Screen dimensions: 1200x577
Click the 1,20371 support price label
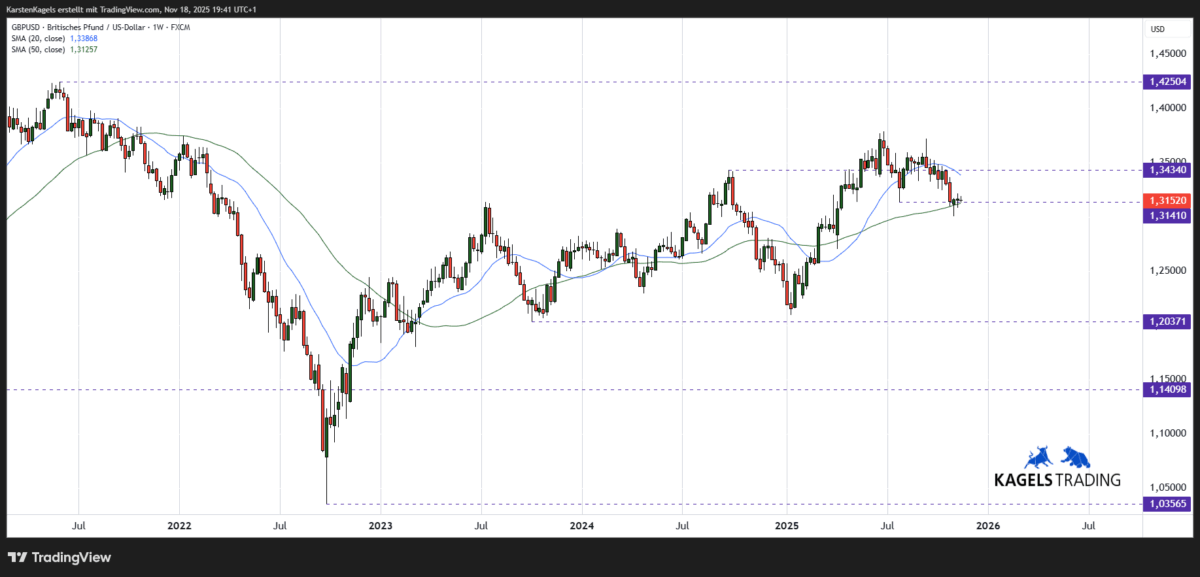pos(1168,323)
